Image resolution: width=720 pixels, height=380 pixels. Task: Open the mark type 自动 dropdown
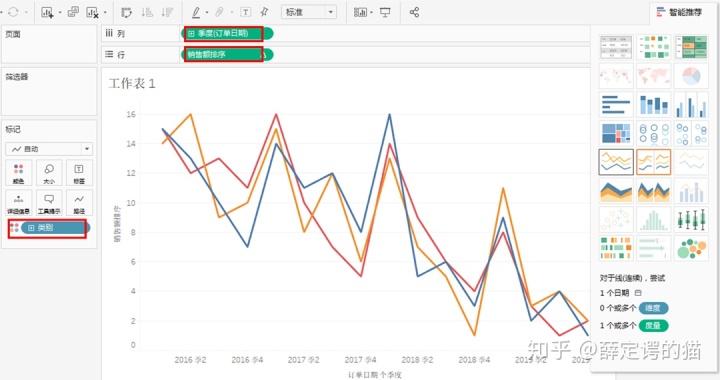coord(49,149)
